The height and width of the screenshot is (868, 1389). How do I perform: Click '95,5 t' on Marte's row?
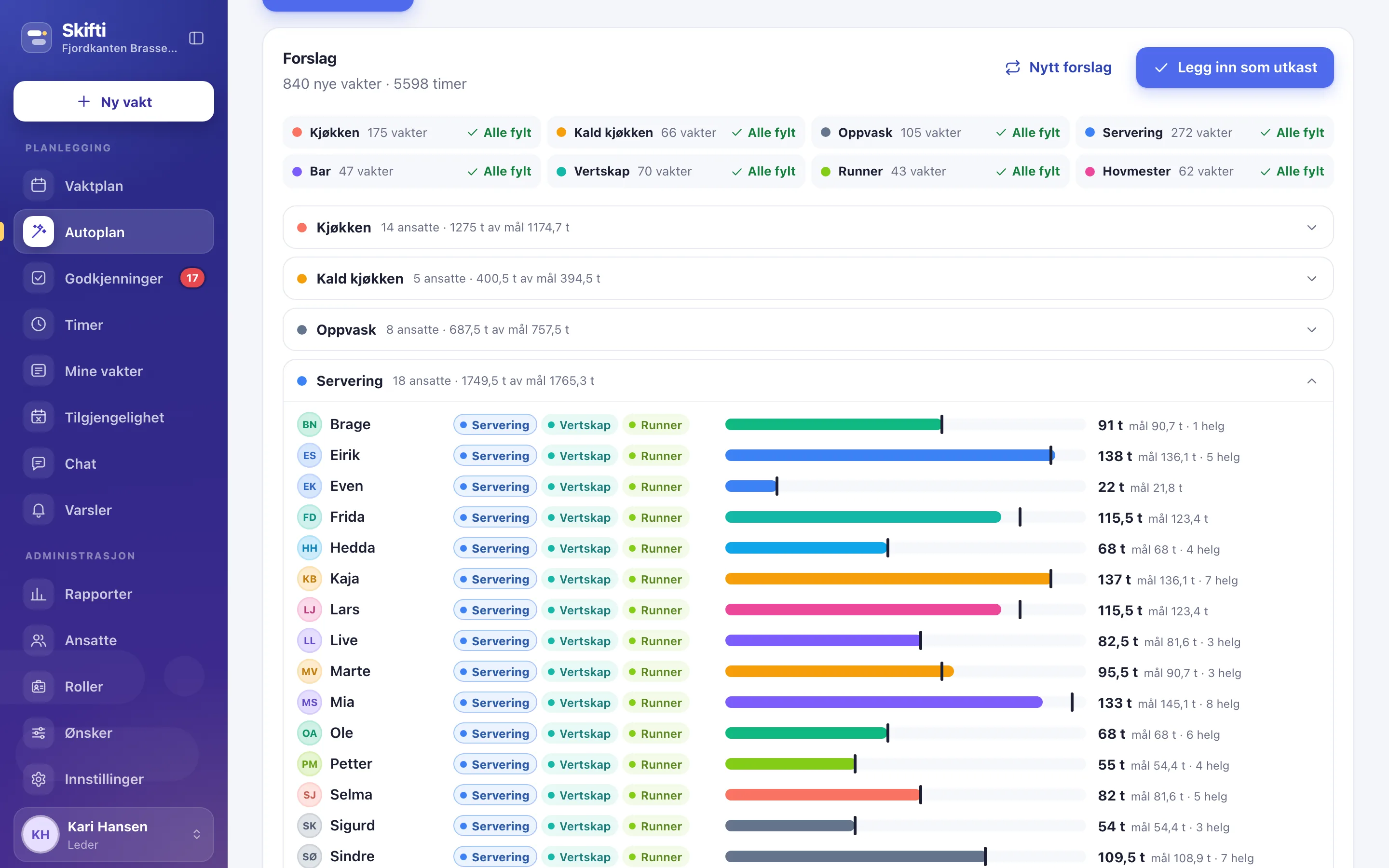pos(1117,672)
